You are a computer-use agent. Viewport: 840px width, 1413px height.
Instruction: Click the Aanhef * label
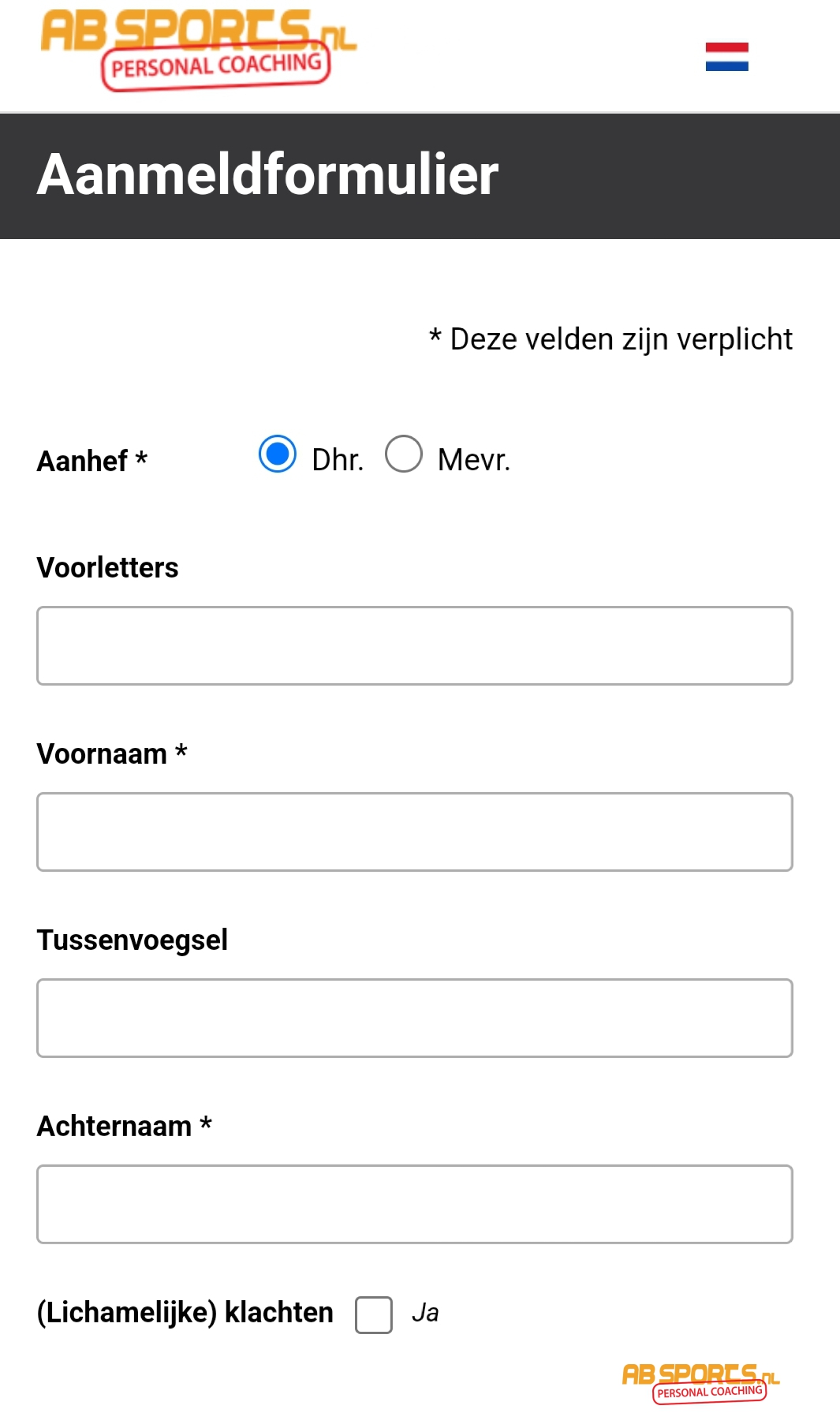pyautogui.click(x=92, y=461)
